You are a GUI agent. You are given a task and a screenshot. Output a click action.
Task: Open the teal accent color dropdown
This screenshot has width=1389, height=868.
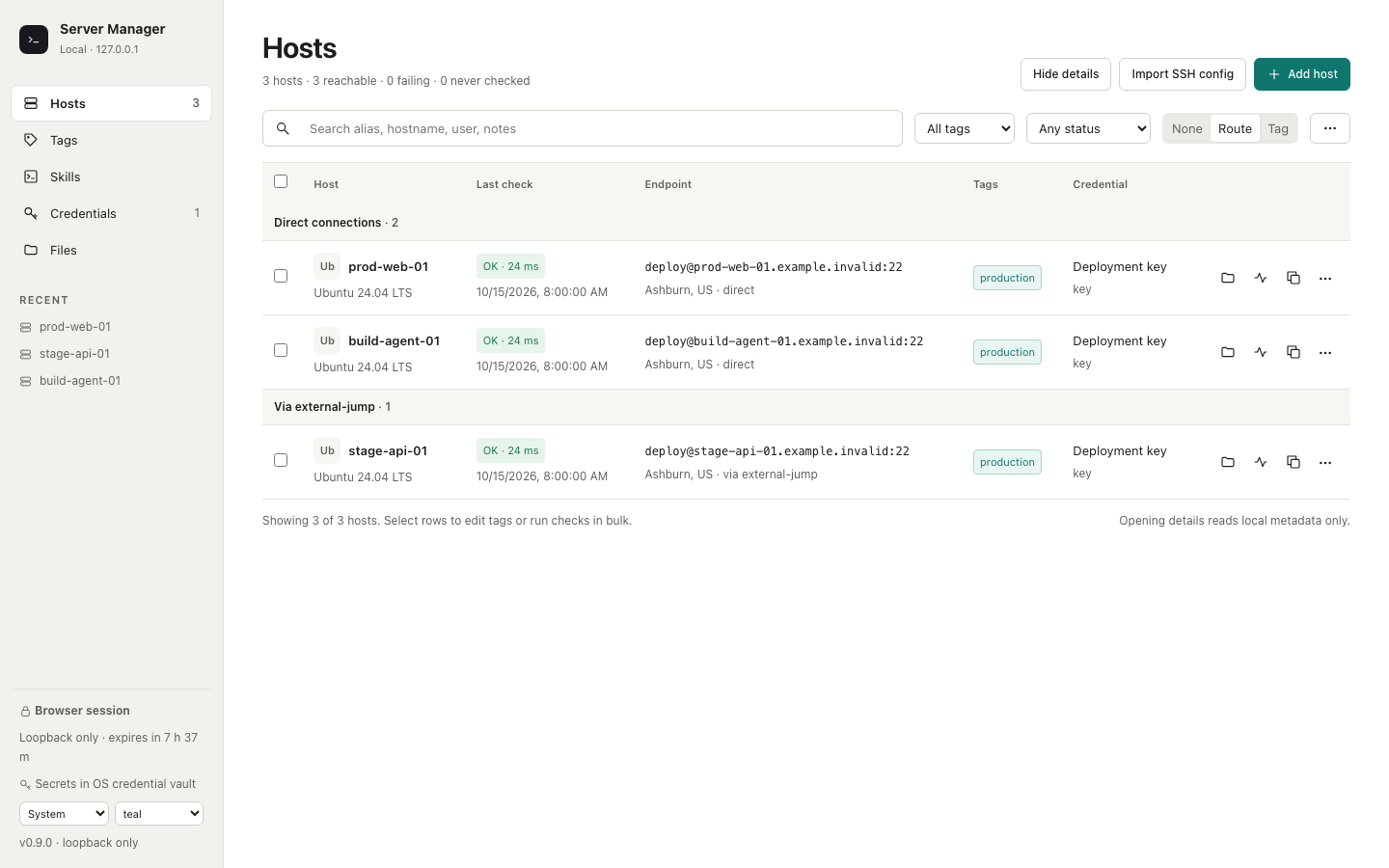click(x=159, y=814)
